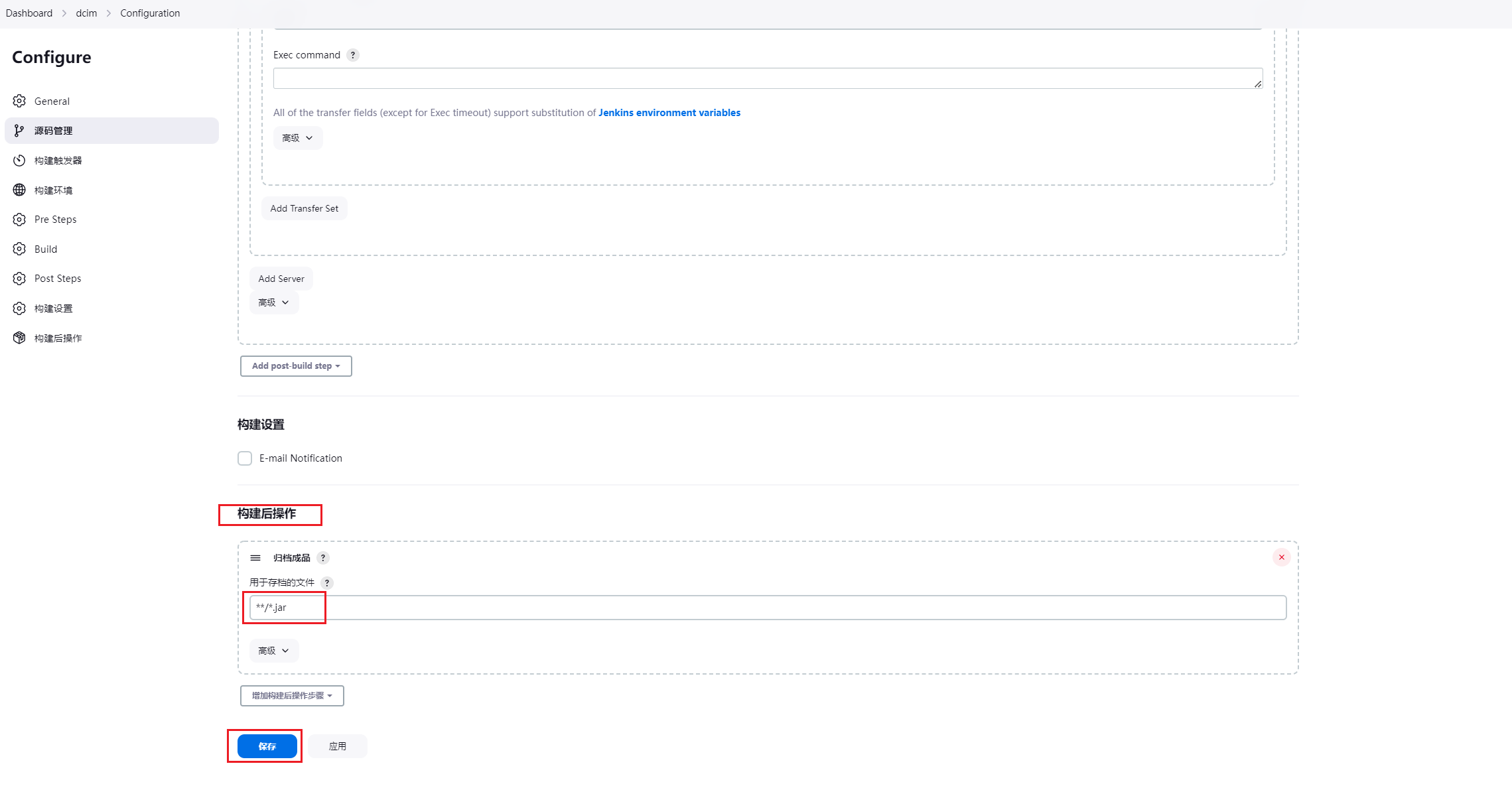The width and height of the screenshot is (1512, 792).
Task: Open the Jenkins environment variables link
Action: (x=669, y=113)
